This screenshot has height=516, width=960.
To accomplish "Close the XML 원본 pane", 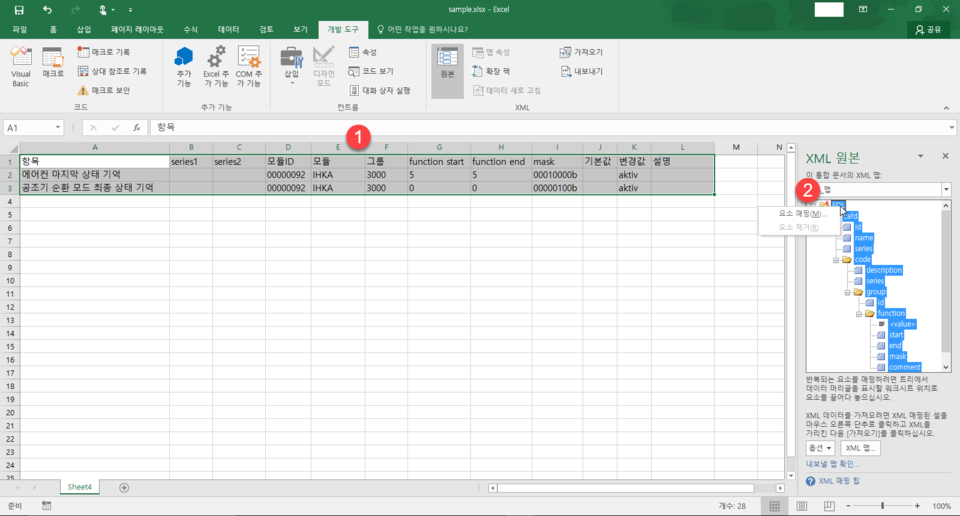I will tap(945, 157).
